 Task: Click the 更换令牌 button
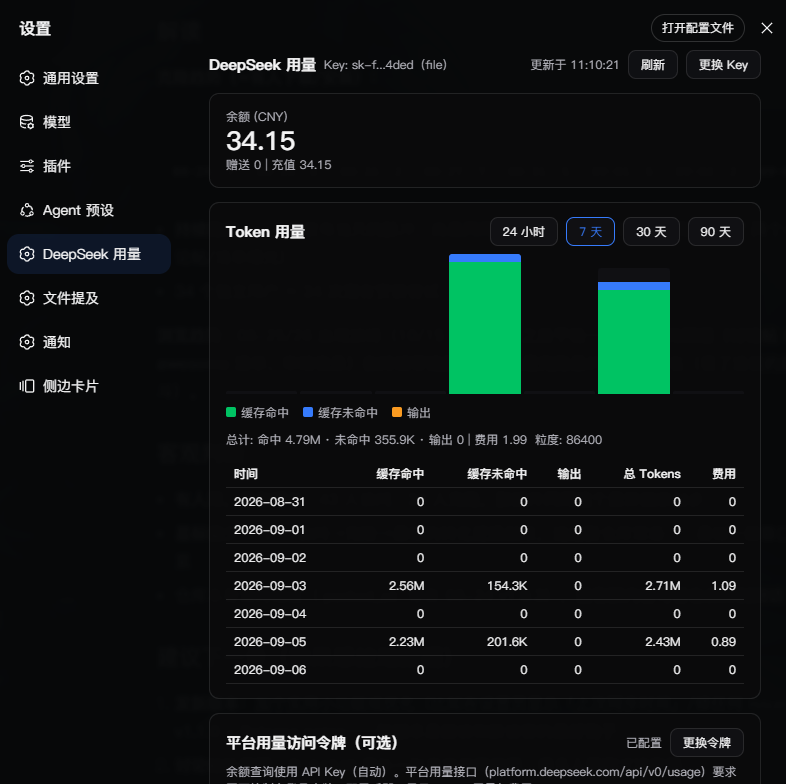coord(706,742)
